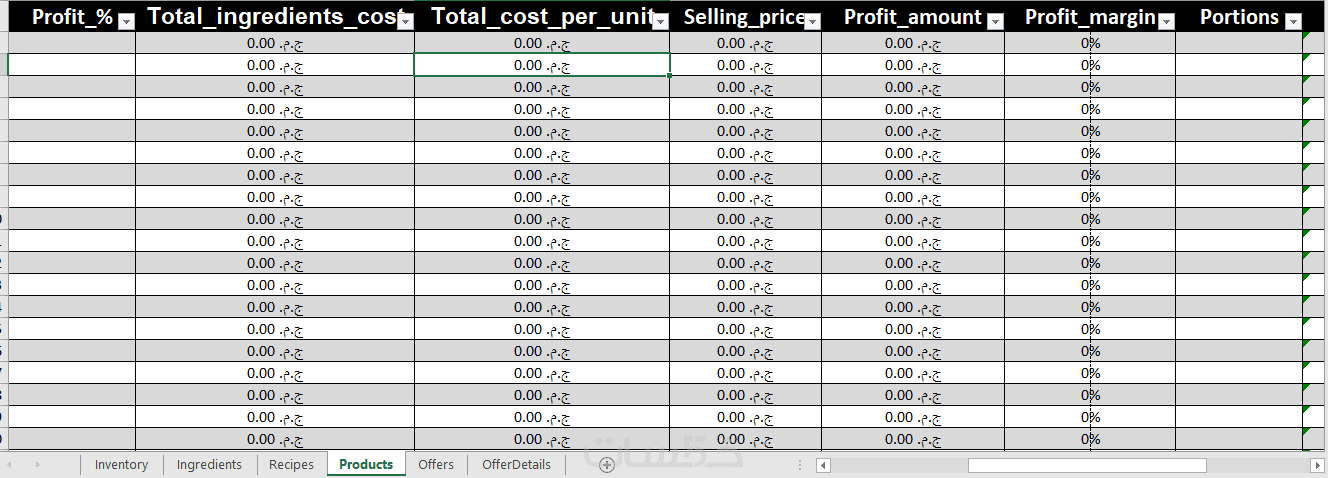Select the first Selling_price cell

[745, 43]
